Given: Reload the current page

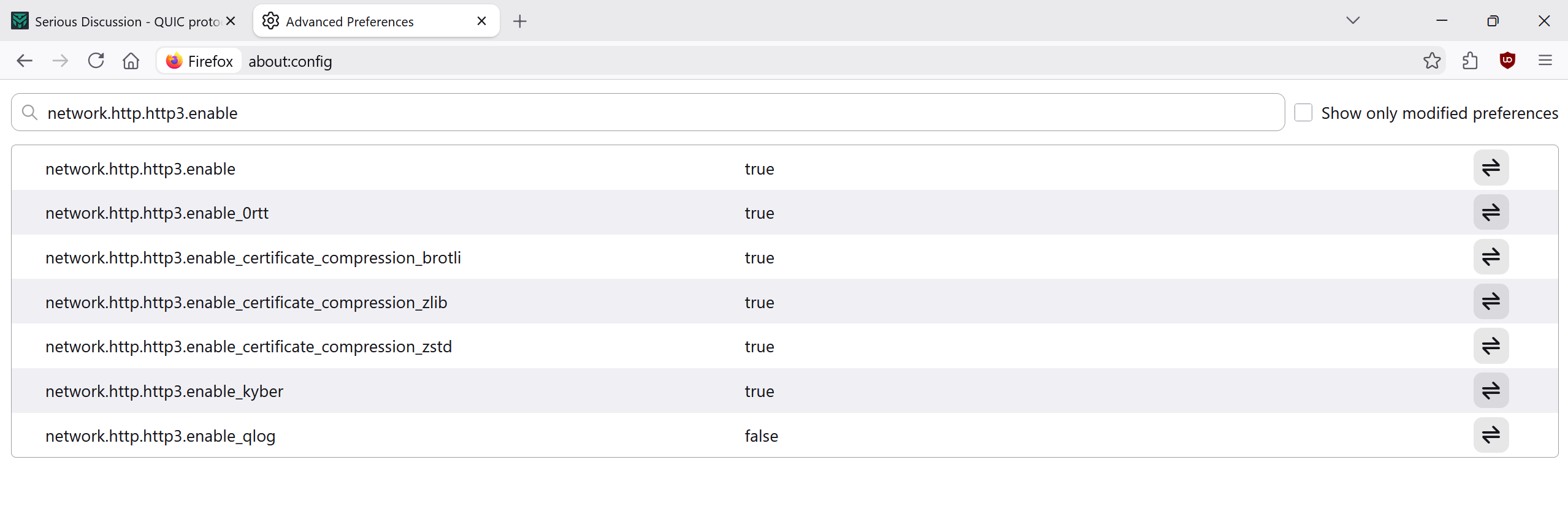Looking at the screenshot, I should point(96,61).
